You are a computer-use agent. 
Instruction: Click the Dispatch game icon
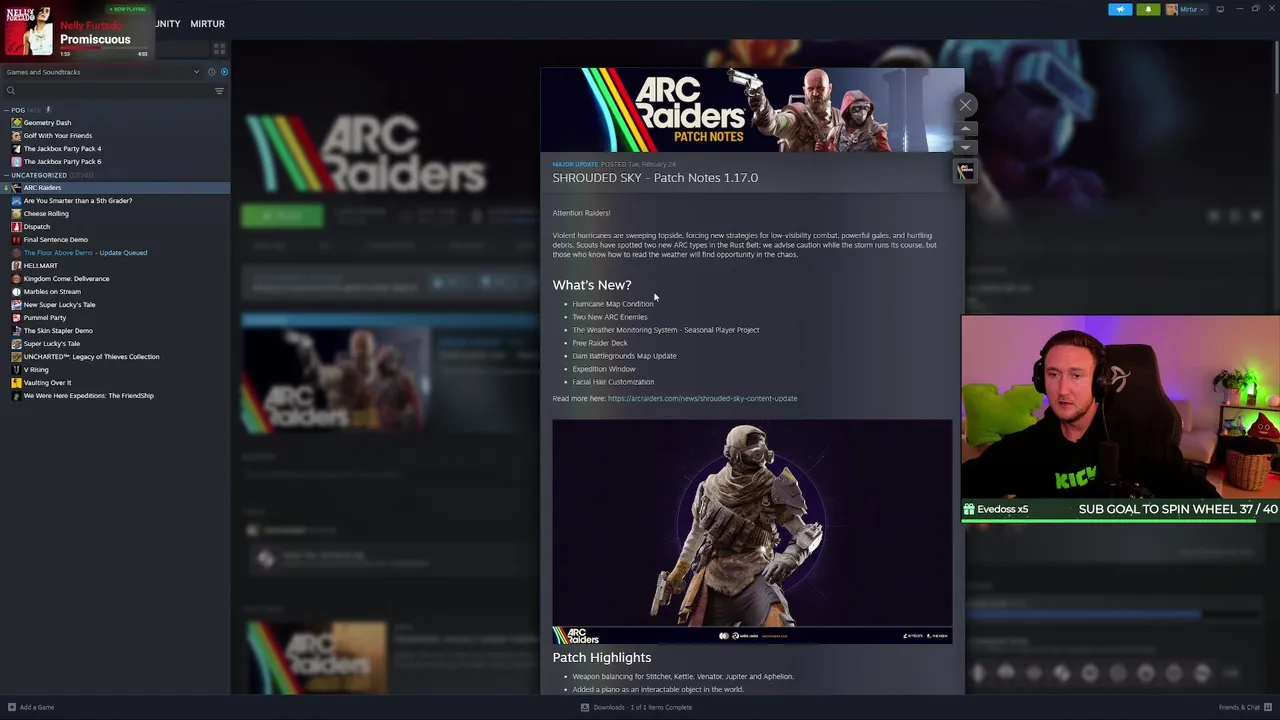16,227
